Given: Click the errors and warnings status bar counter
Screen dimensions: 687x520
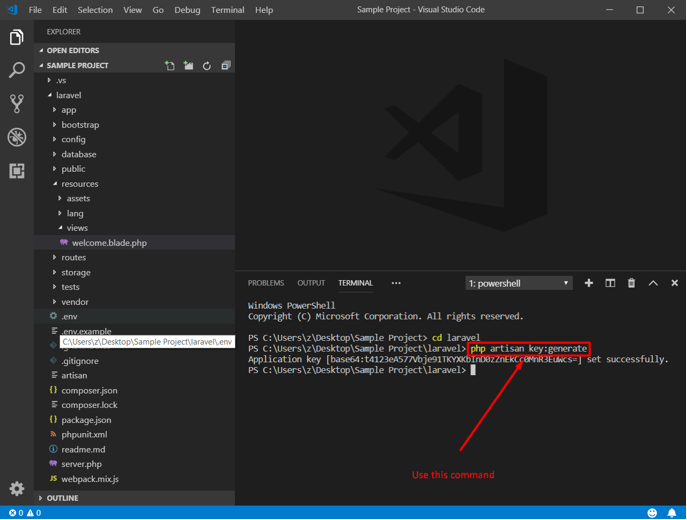Looking at the screenshot, I should (25, 513).
